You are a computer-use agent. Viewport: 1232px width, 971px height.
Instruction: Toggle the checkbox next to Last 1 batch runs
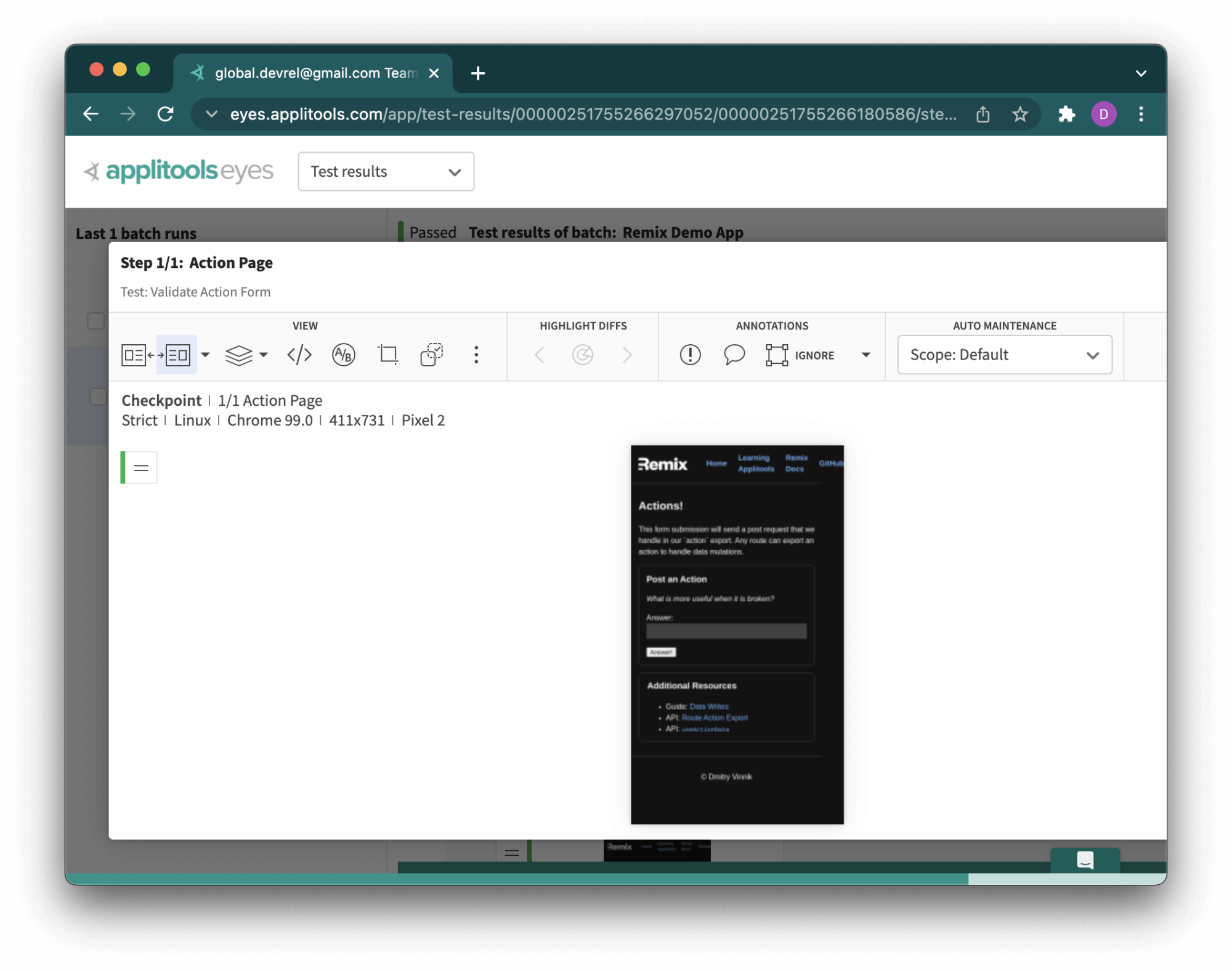click(97, 321)
